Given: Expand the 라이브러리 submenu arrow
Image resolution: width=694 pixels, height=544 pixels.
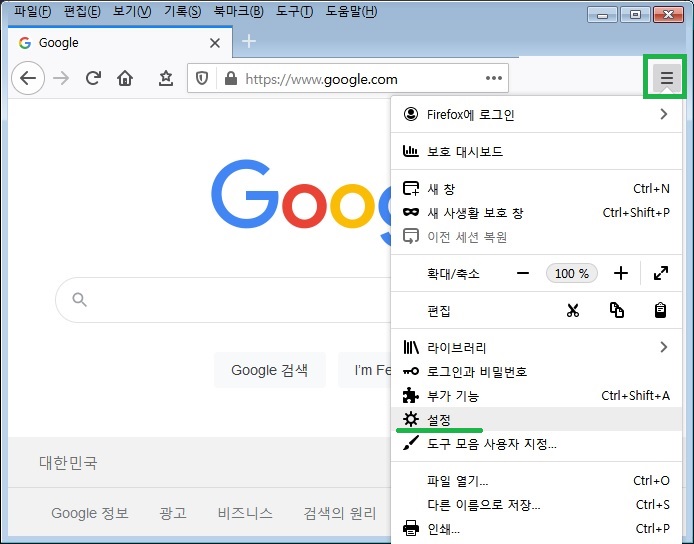Looking at the screenshot, I should coord(663,347).
